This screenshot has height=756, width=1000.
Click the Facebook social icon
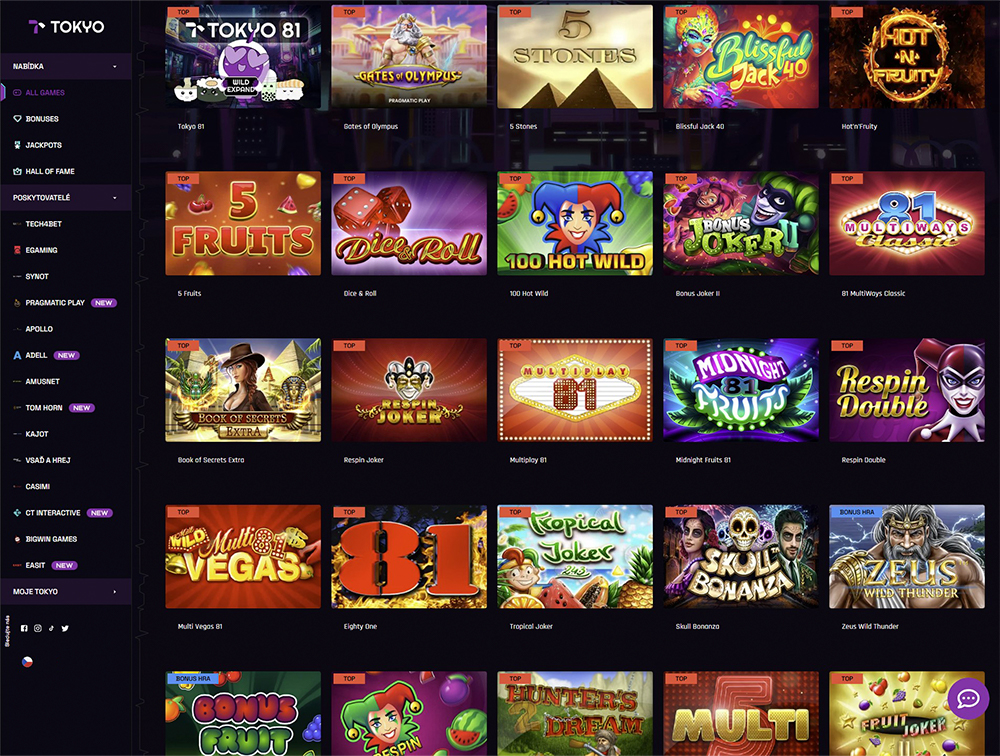pos(24,628)
